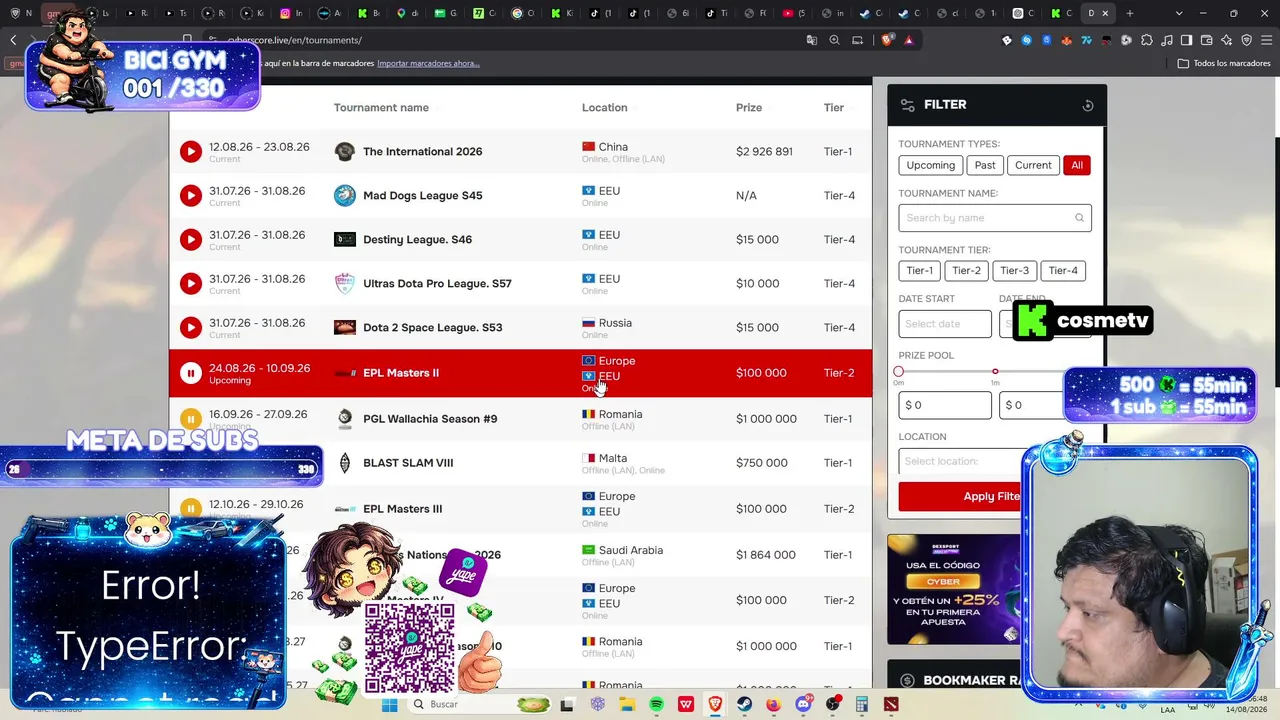Click the $2 926 891 prize value

coord(764,152)
